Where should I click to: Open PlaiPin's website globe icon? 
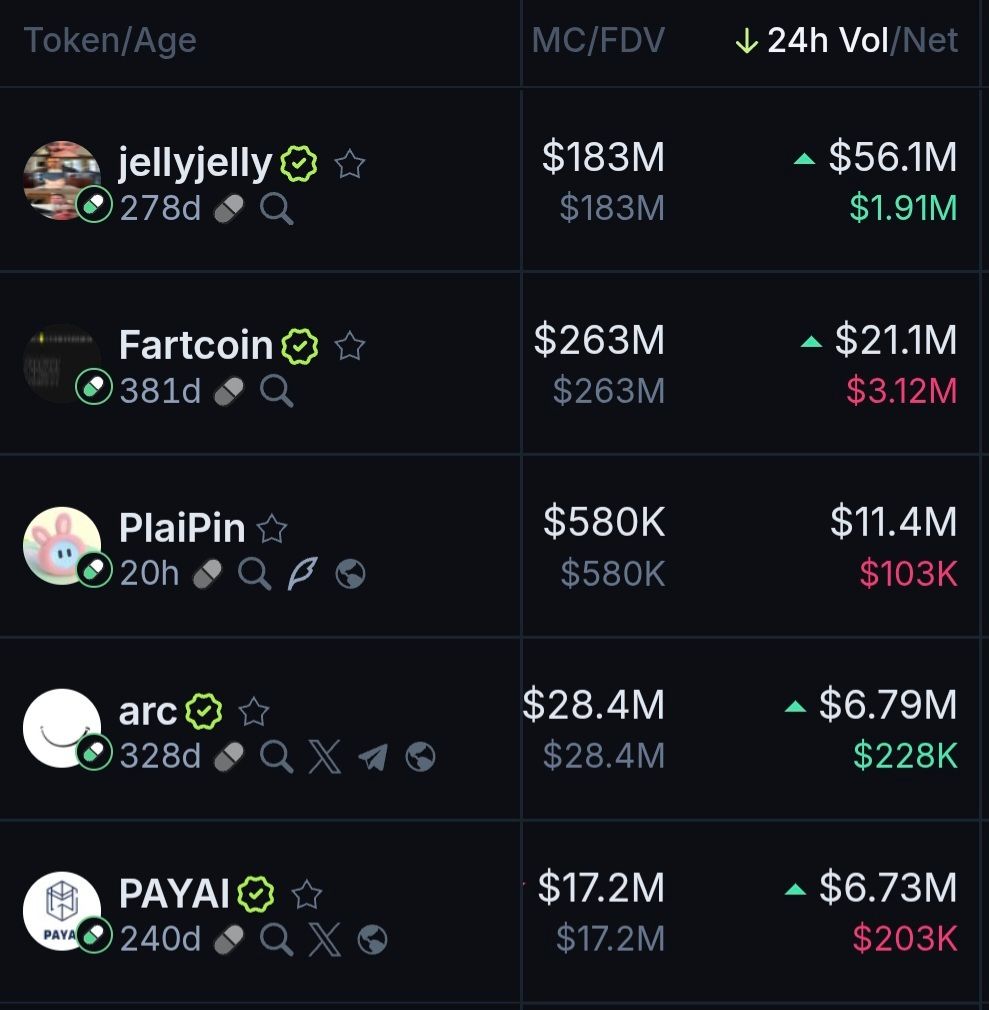click(350, 574)
